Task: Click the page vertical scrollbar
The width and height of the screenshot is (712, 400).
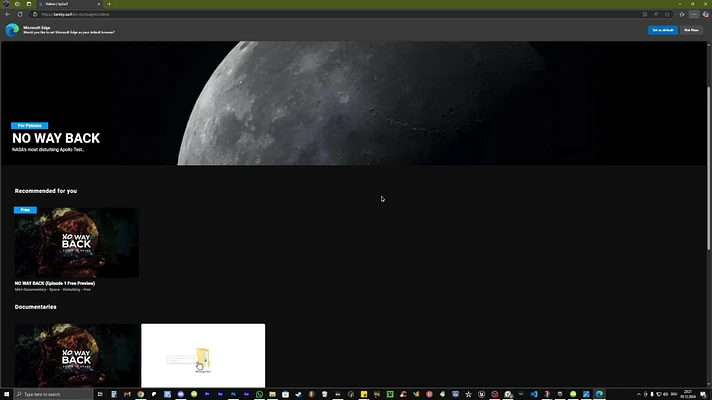Action: pyautogui.click(x=709, y=168)
